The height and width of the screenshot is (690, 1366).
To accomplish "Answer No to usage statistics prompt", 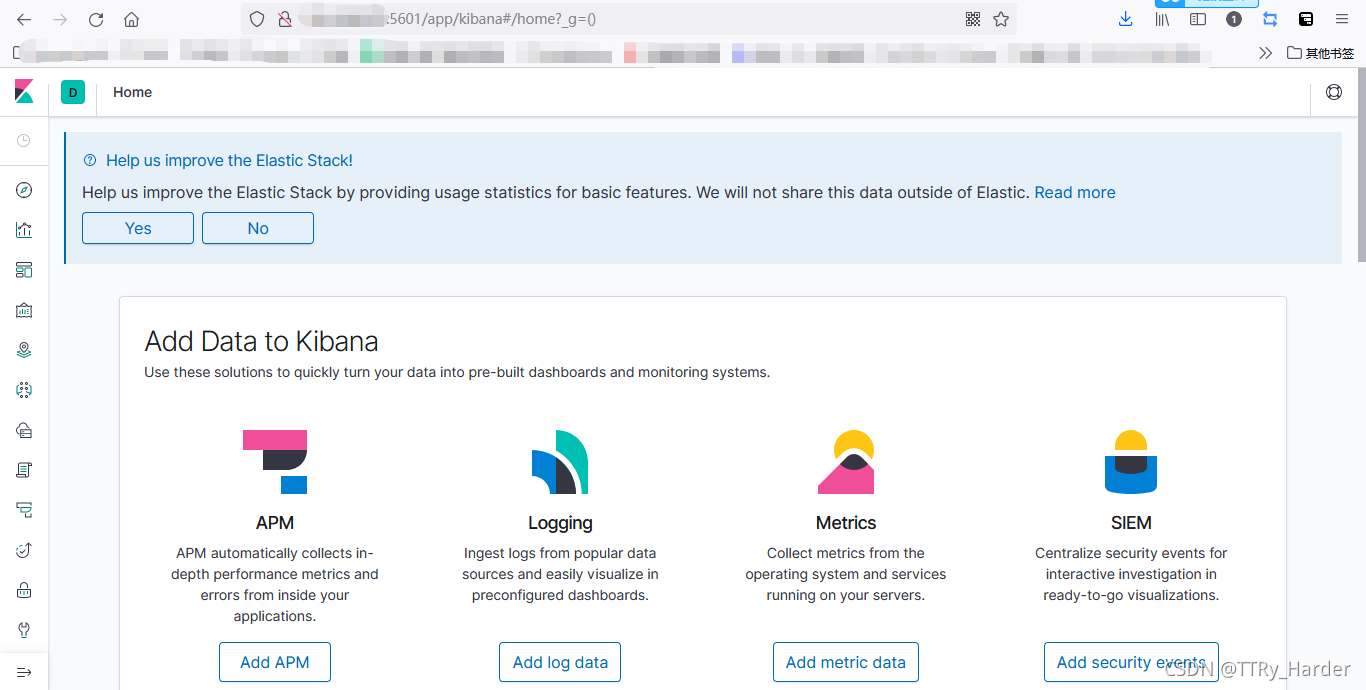I will (258, 228).
